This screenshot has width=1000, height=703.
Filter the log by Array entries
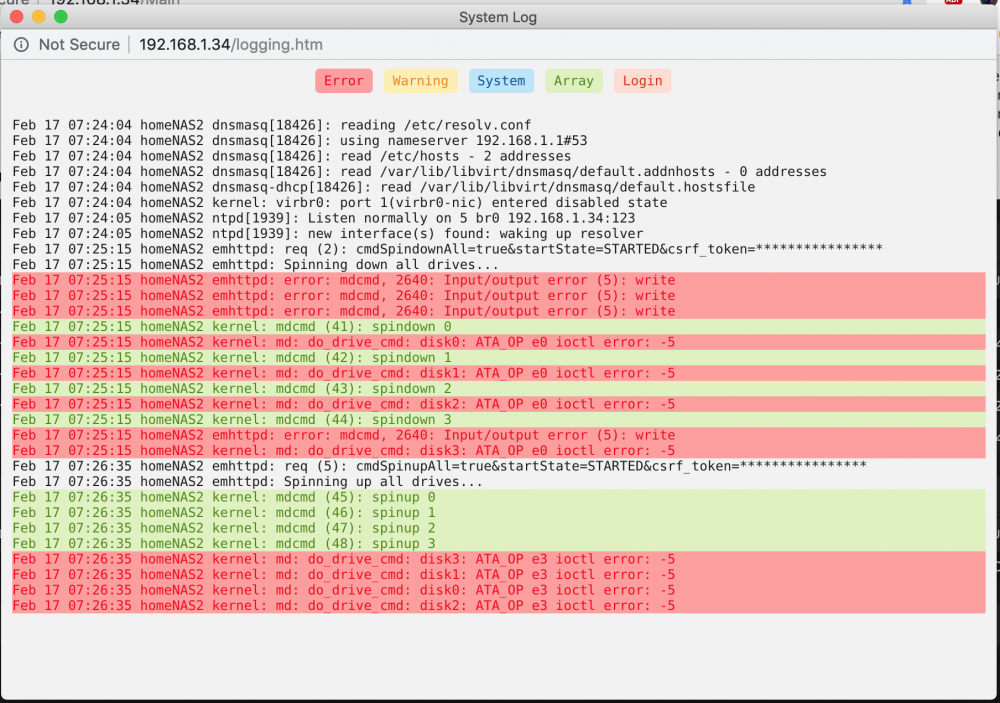click(x=573, y=81)
